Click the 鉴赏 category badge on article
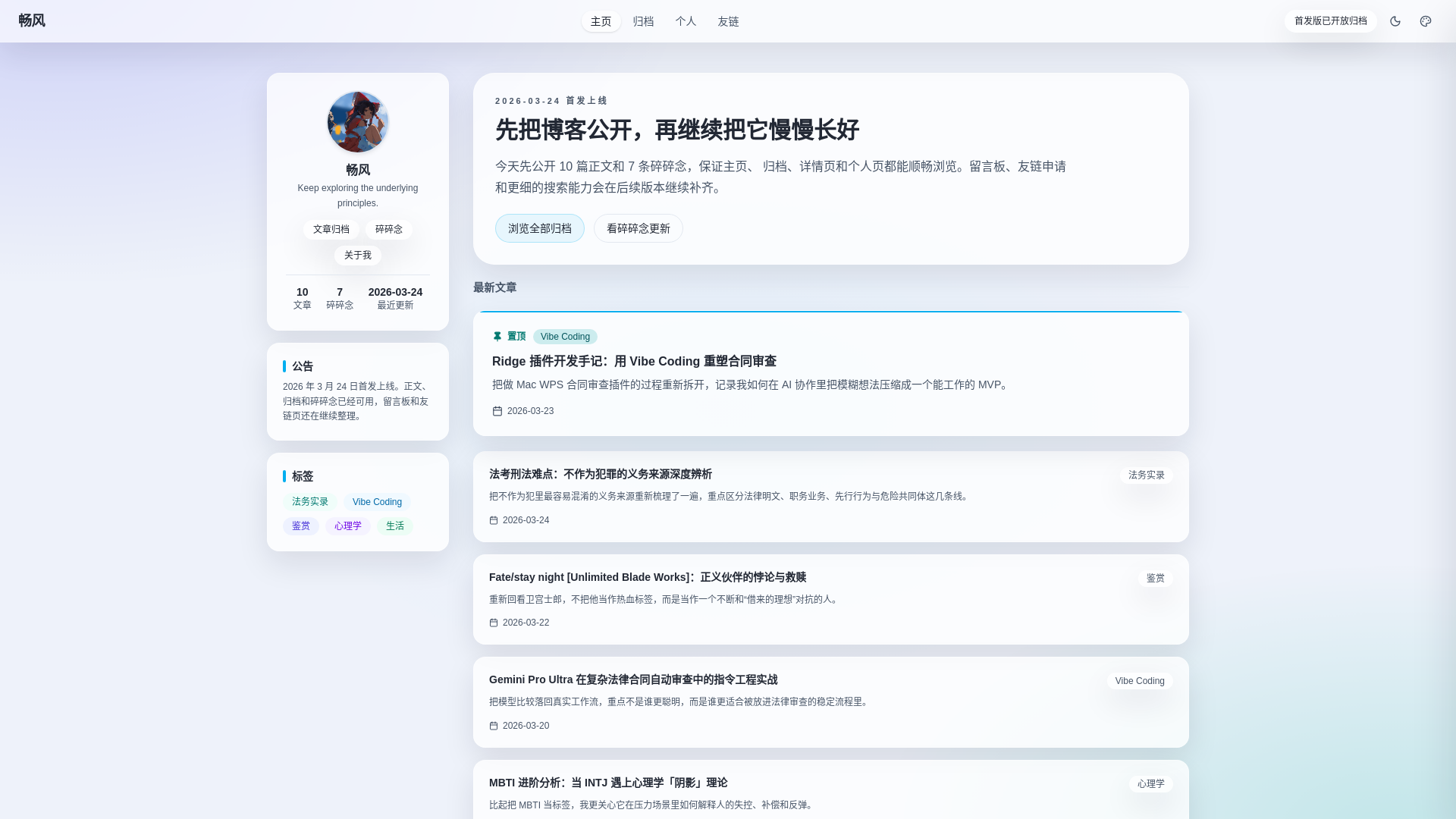The image size is (1456, 819). [x=1156, y=579]
